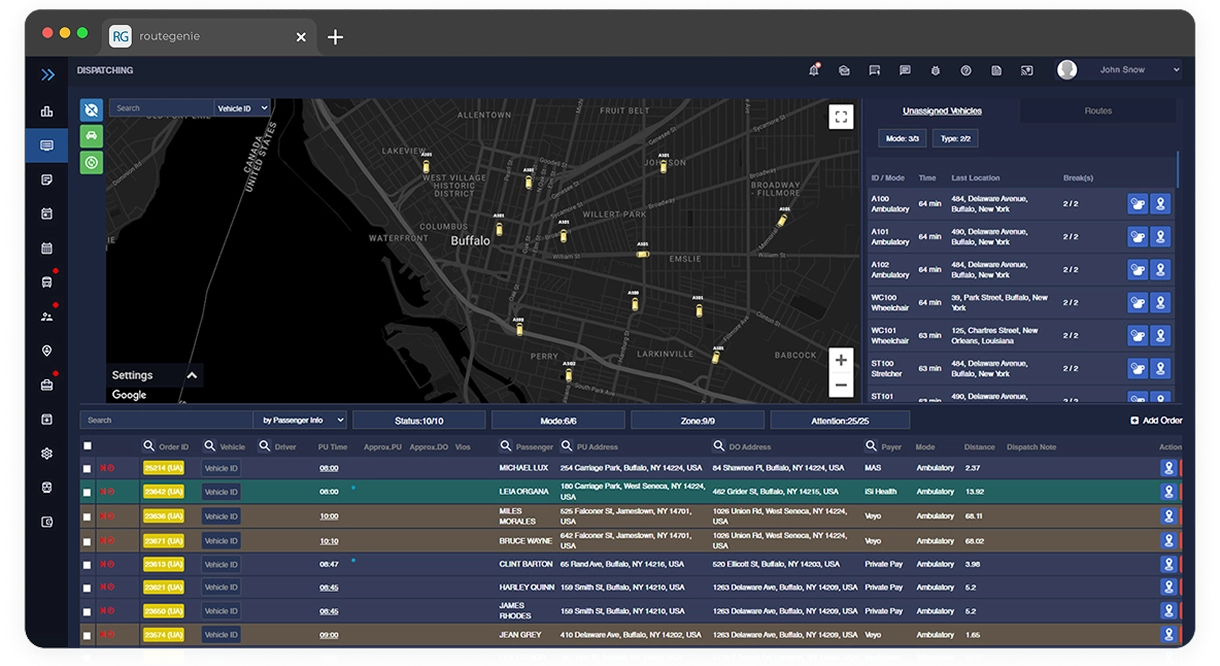Switch to the Routes tab
The image size is (1220, 666).
click(x=1097, y=110)
